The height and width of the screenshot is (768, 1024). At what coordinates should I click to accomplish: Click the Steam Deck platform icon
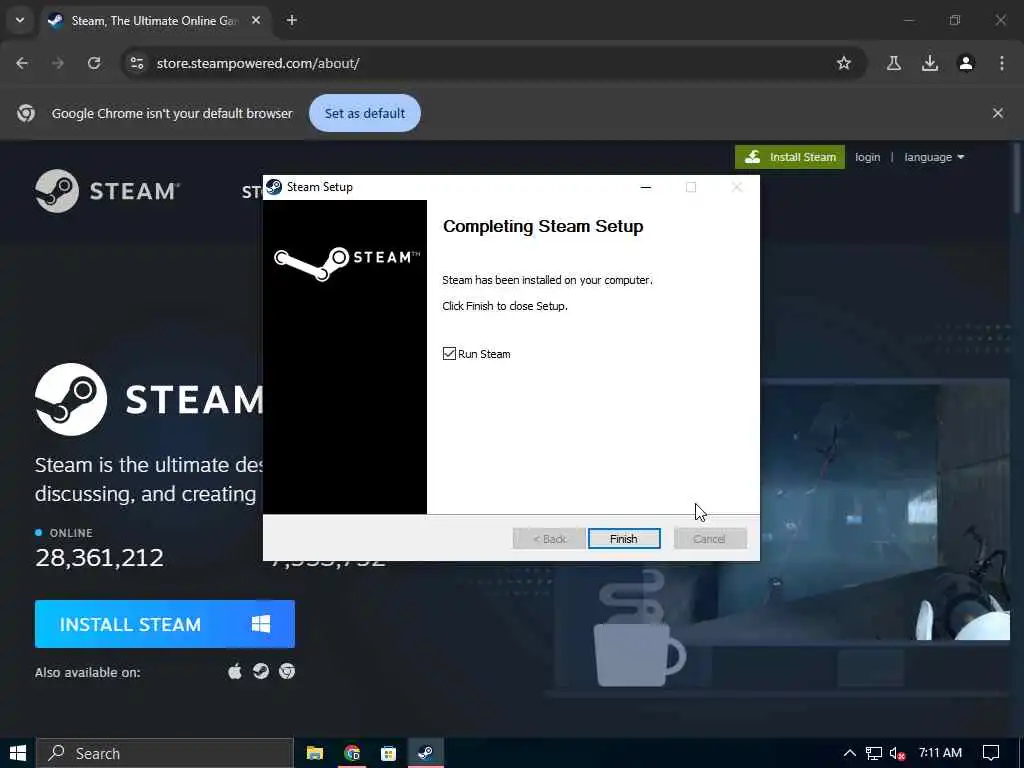(x=261, y=671)
